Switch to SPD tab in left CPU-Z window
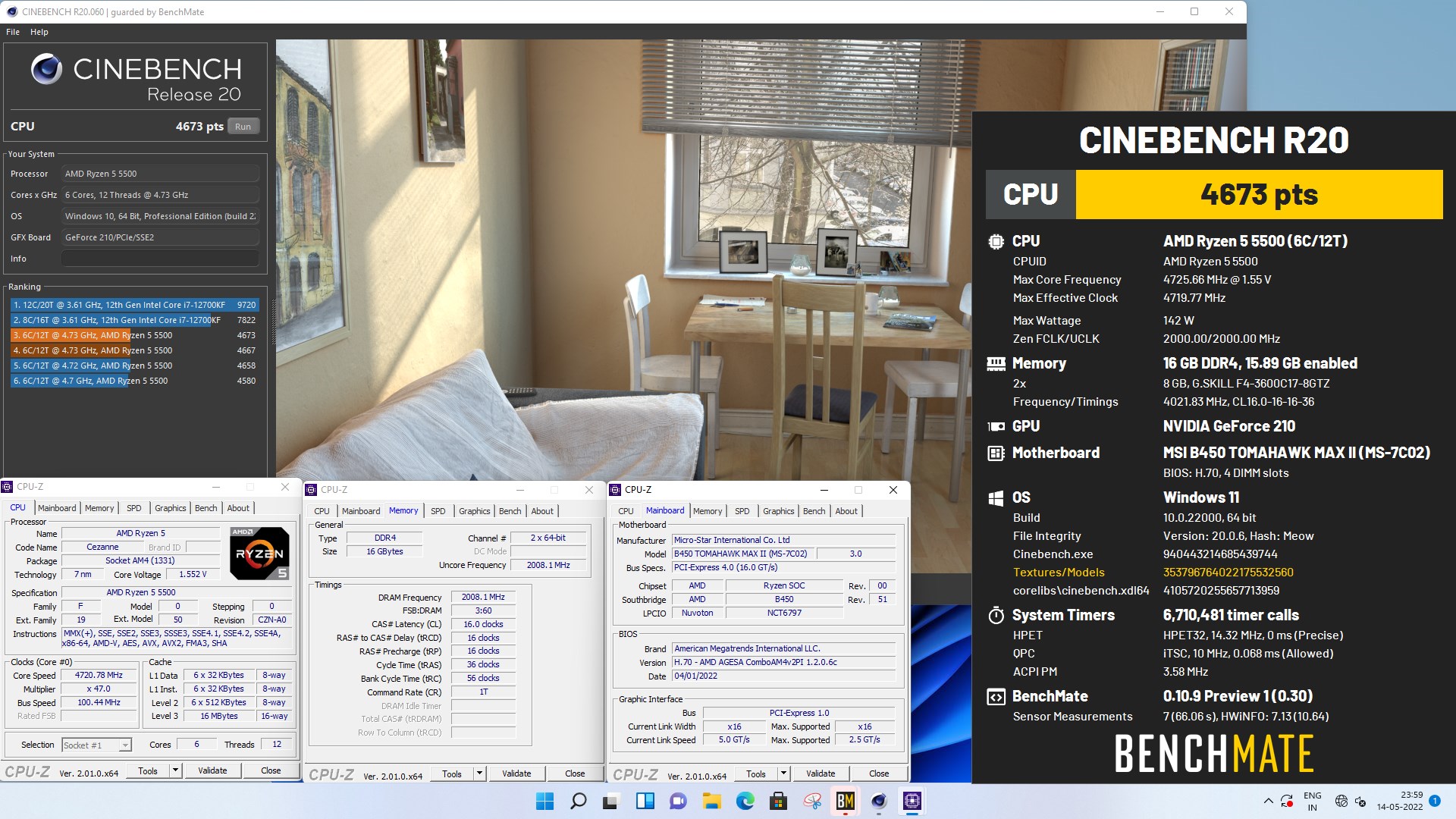Image resolution: width=1456 pixels, height=819 pixels. pos(134,508)
